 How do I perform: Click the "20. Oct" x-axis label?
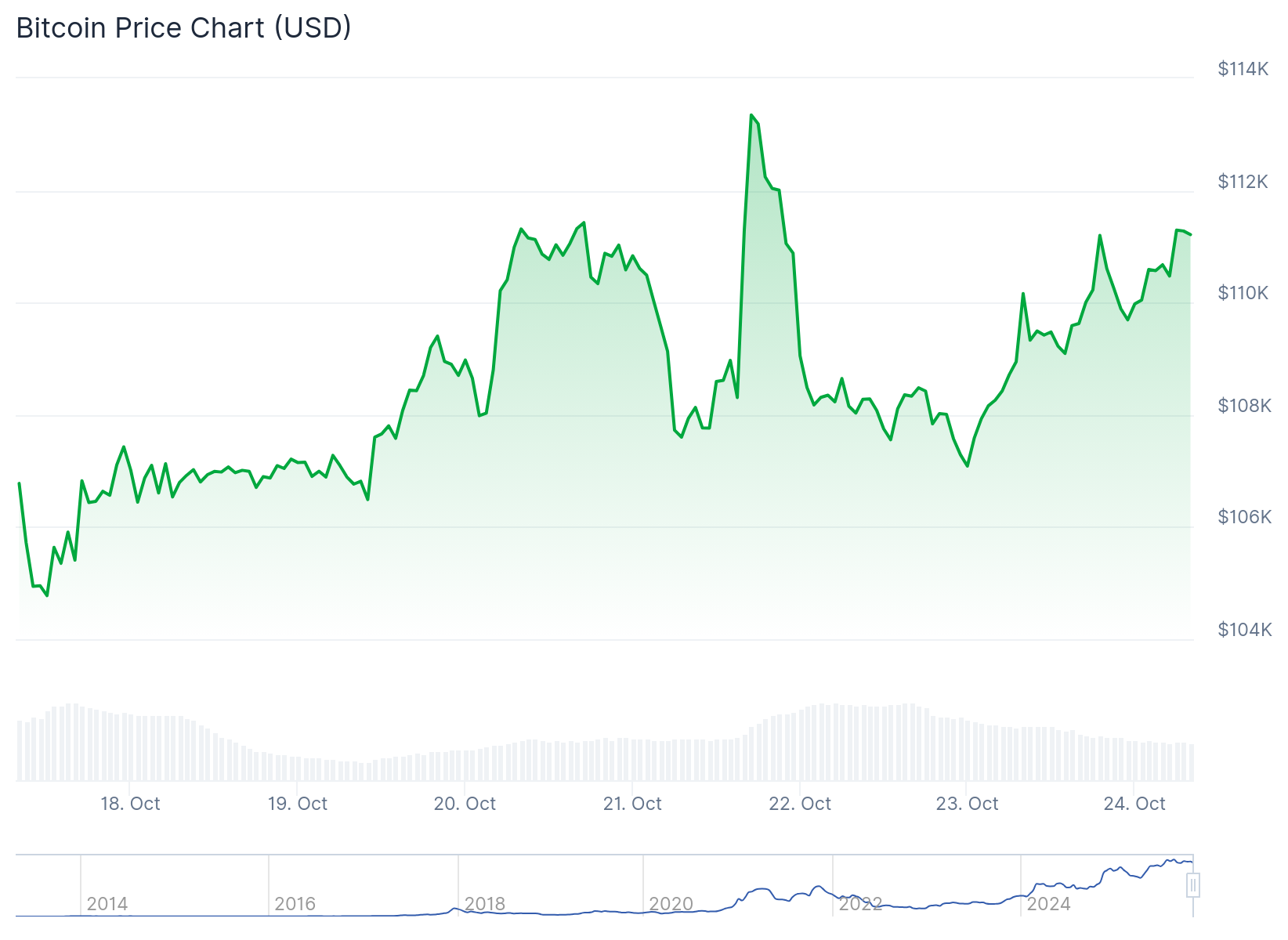pyautogui.click(x=465, y=804)
